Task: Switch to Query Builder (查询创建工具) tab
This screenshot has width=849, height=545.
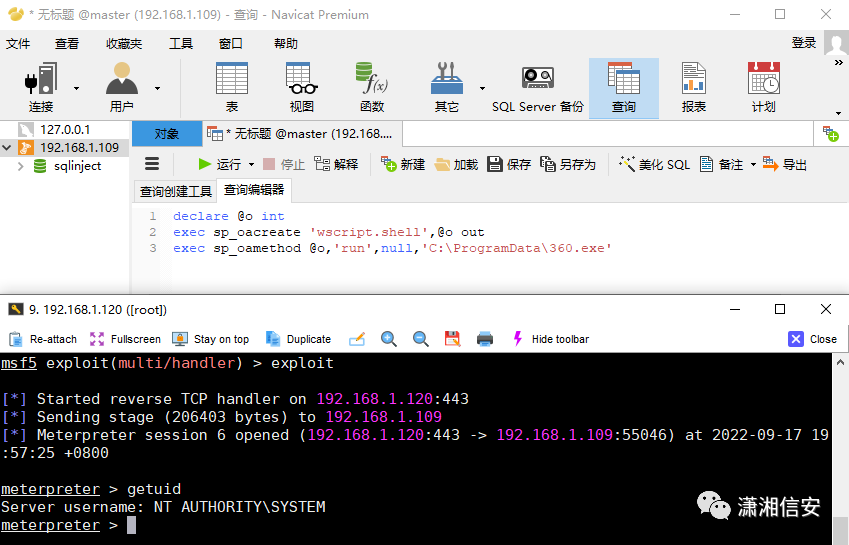Action: pos(175,192)
